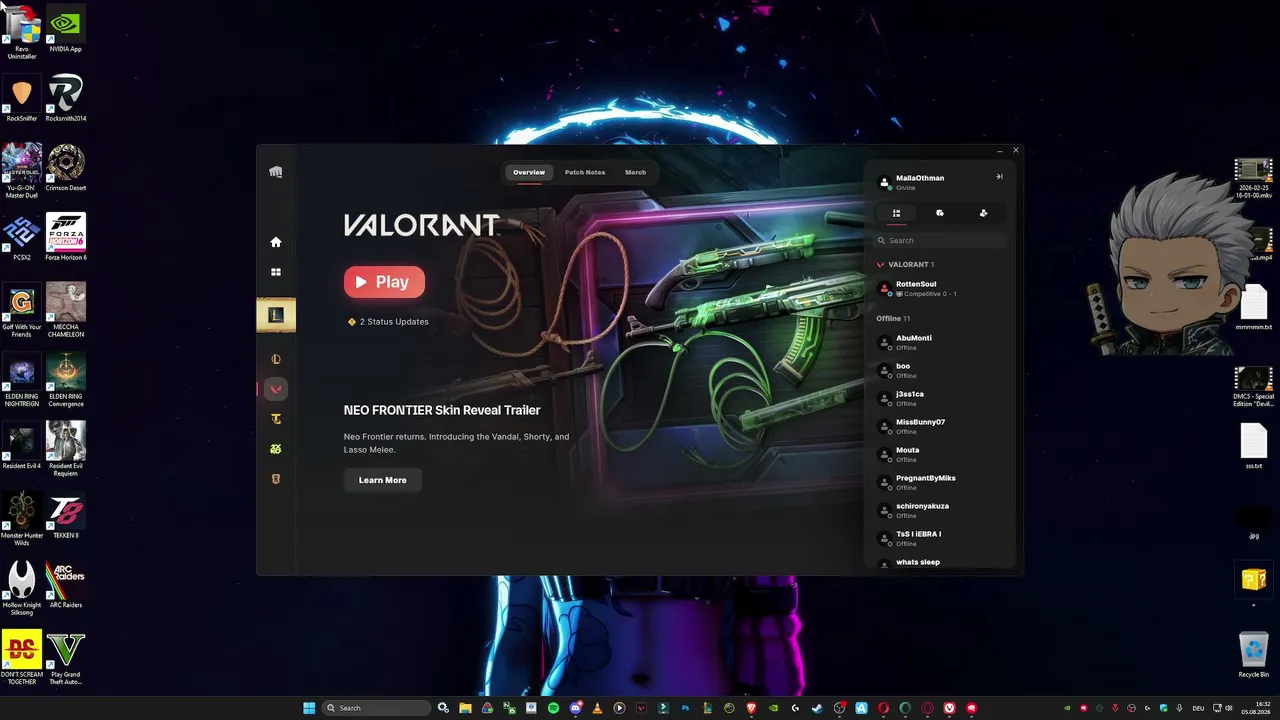Open Forza Horizon 6 desktop shortcut
The height and width of the screenshot is (720, 1280).
pos(65,237)
